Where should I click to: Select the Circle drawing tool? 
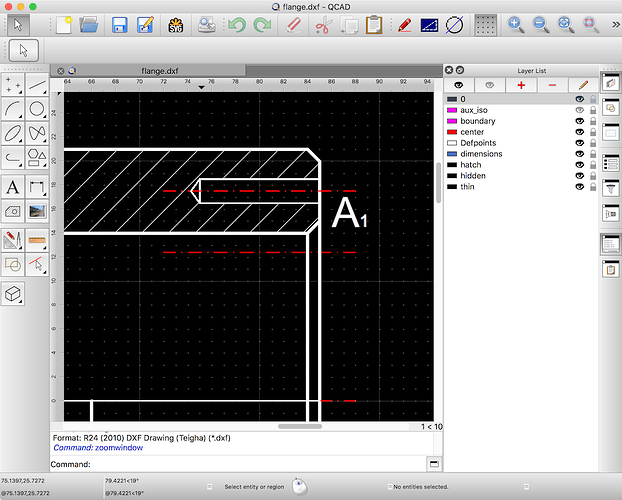(x=37, y=109)
